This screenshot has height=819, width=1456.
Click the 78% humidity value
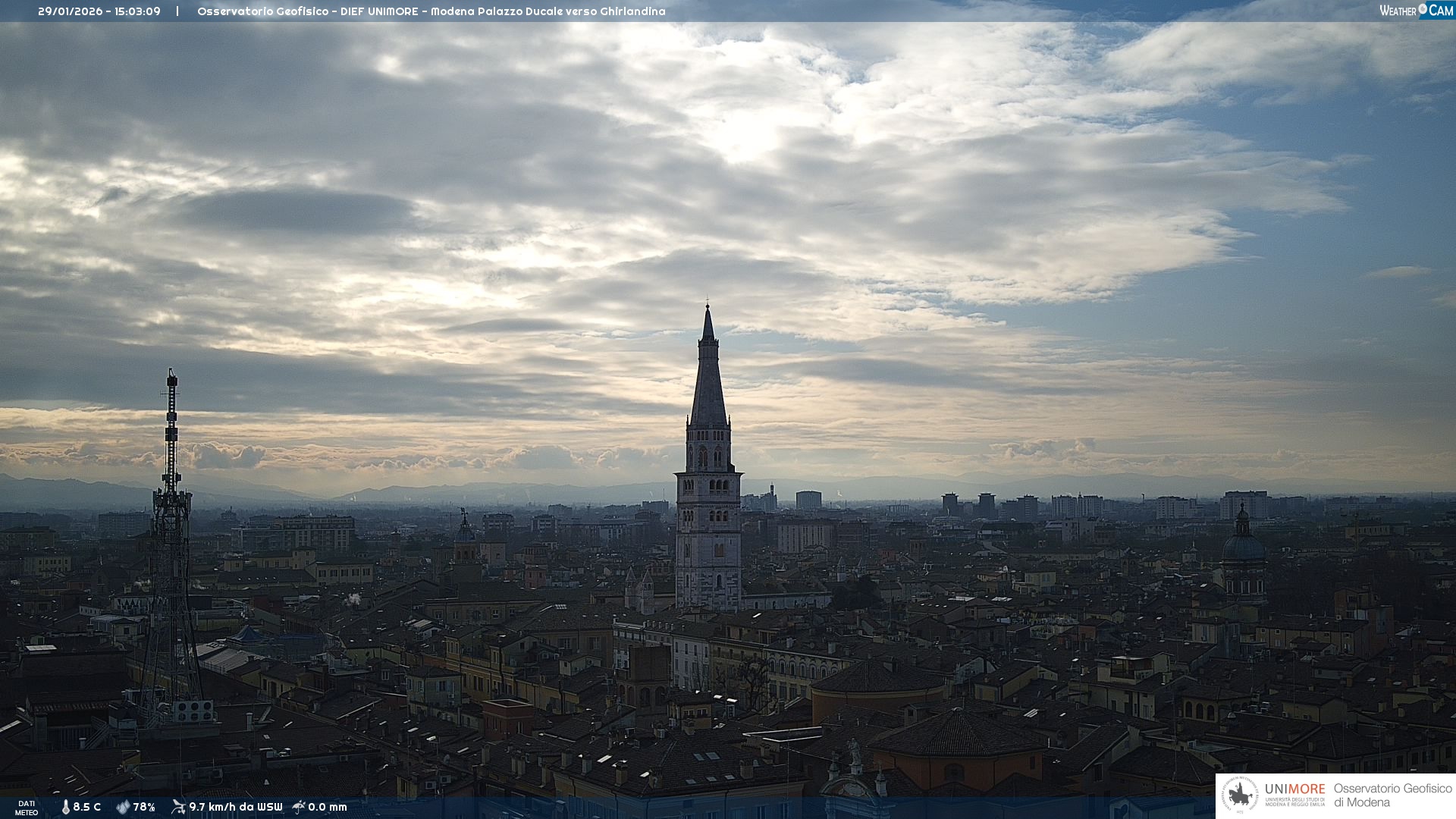[x=144, y=807]
